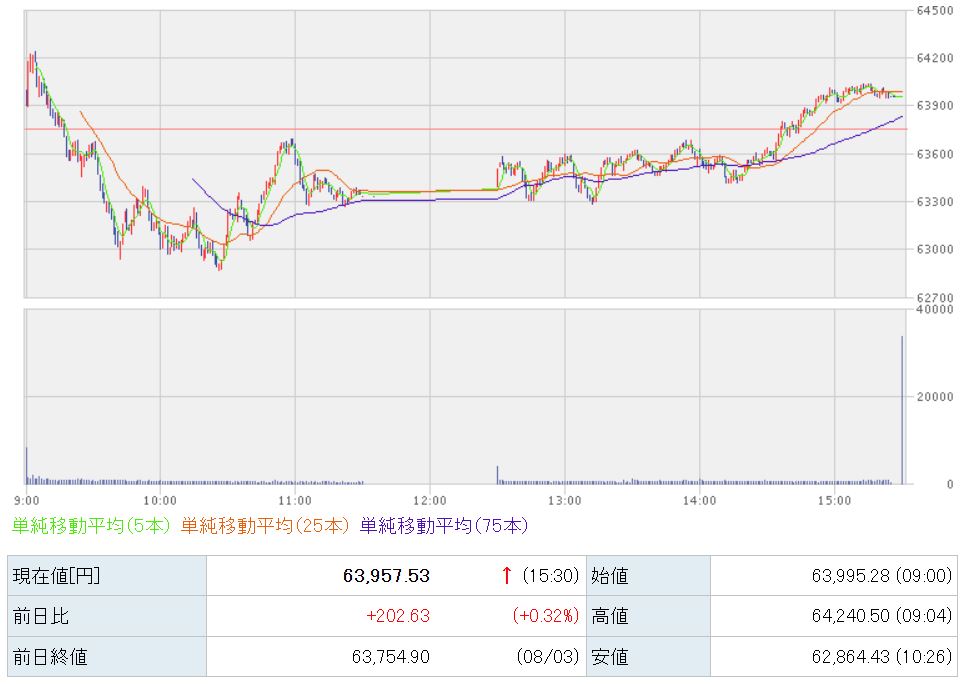Image resolution: width=966 pixels, height=684 pixels.
Task: Click the previous close 63,754.90
Action: pyautogui.click(x=391, y=657)
